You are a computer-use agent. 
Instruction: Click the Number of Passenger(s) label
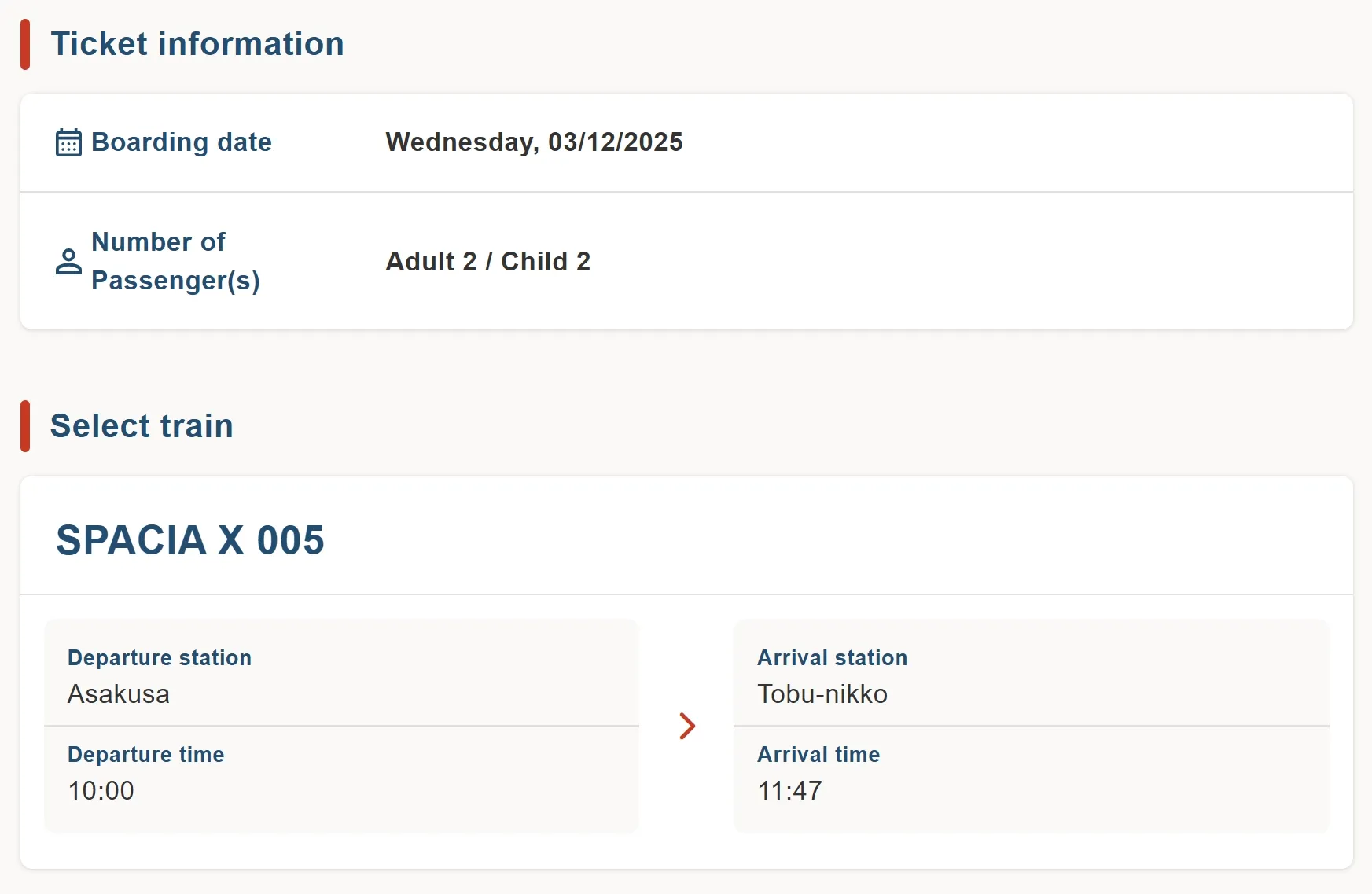pos(175,261)
